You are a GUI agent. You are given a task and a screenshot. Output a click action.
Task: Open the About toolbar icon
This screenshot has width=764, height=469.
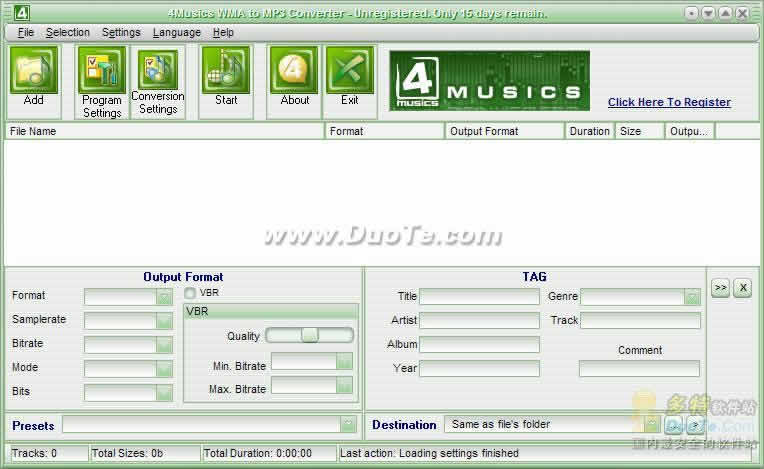pos(294,79)
